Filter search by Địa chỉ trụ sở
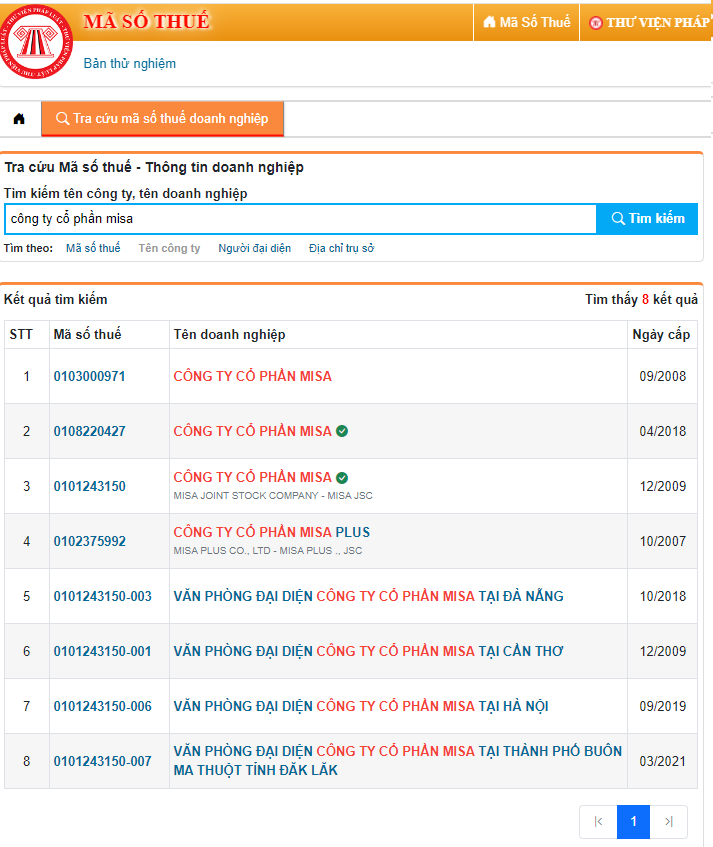This screenshot has height=847, width=713. click(341, 248)
